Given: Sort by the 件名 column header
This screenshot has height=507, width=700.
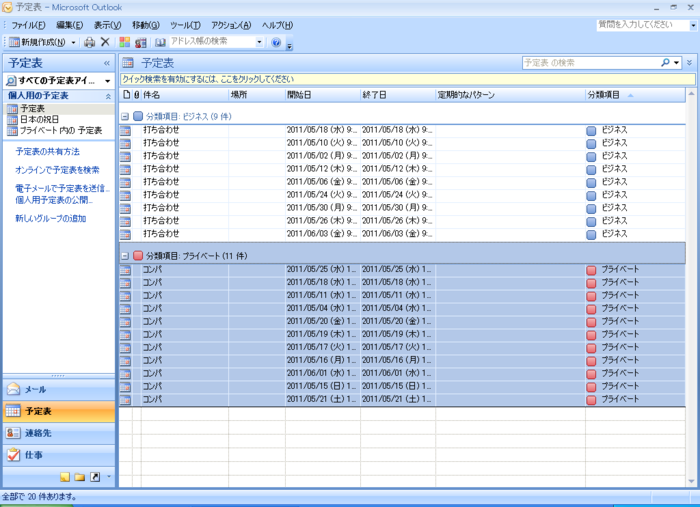Looking at the screenshot, I should pos(185,95).
